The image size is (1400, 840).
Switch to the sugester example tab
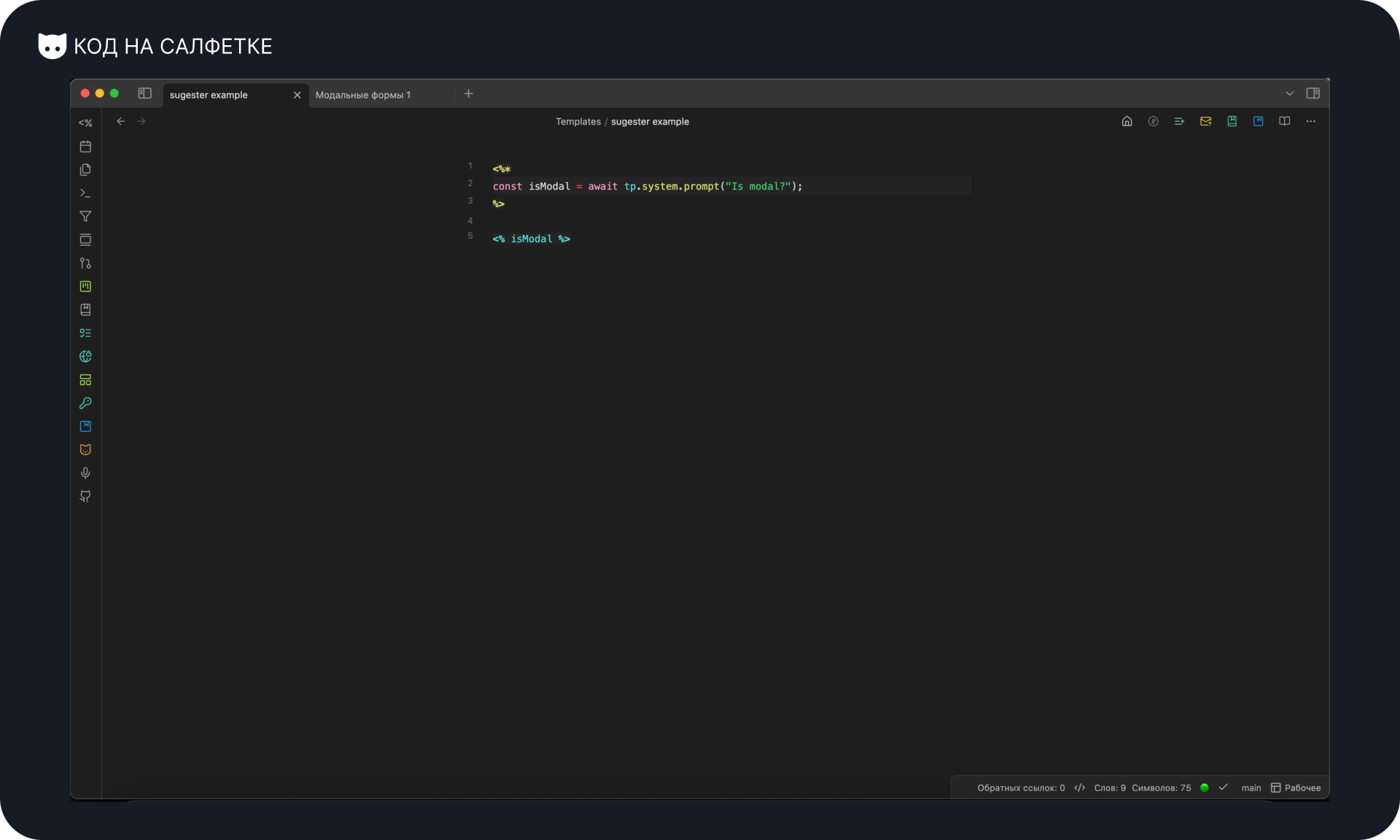pyautogui.click(x=226, y=95)
